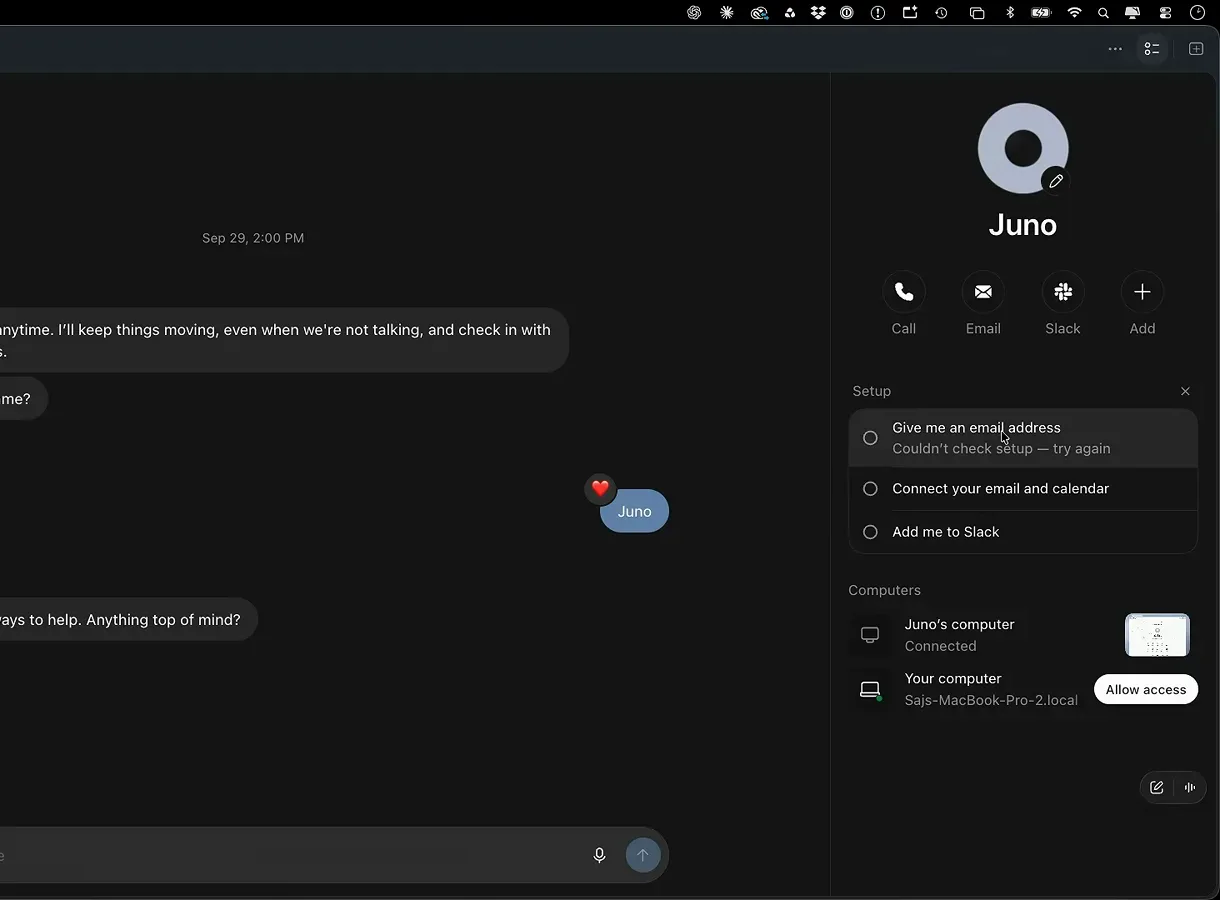The image size is (1220, 900).
Task: Click the Your computer laptop icon
Action: pos(870,689)
